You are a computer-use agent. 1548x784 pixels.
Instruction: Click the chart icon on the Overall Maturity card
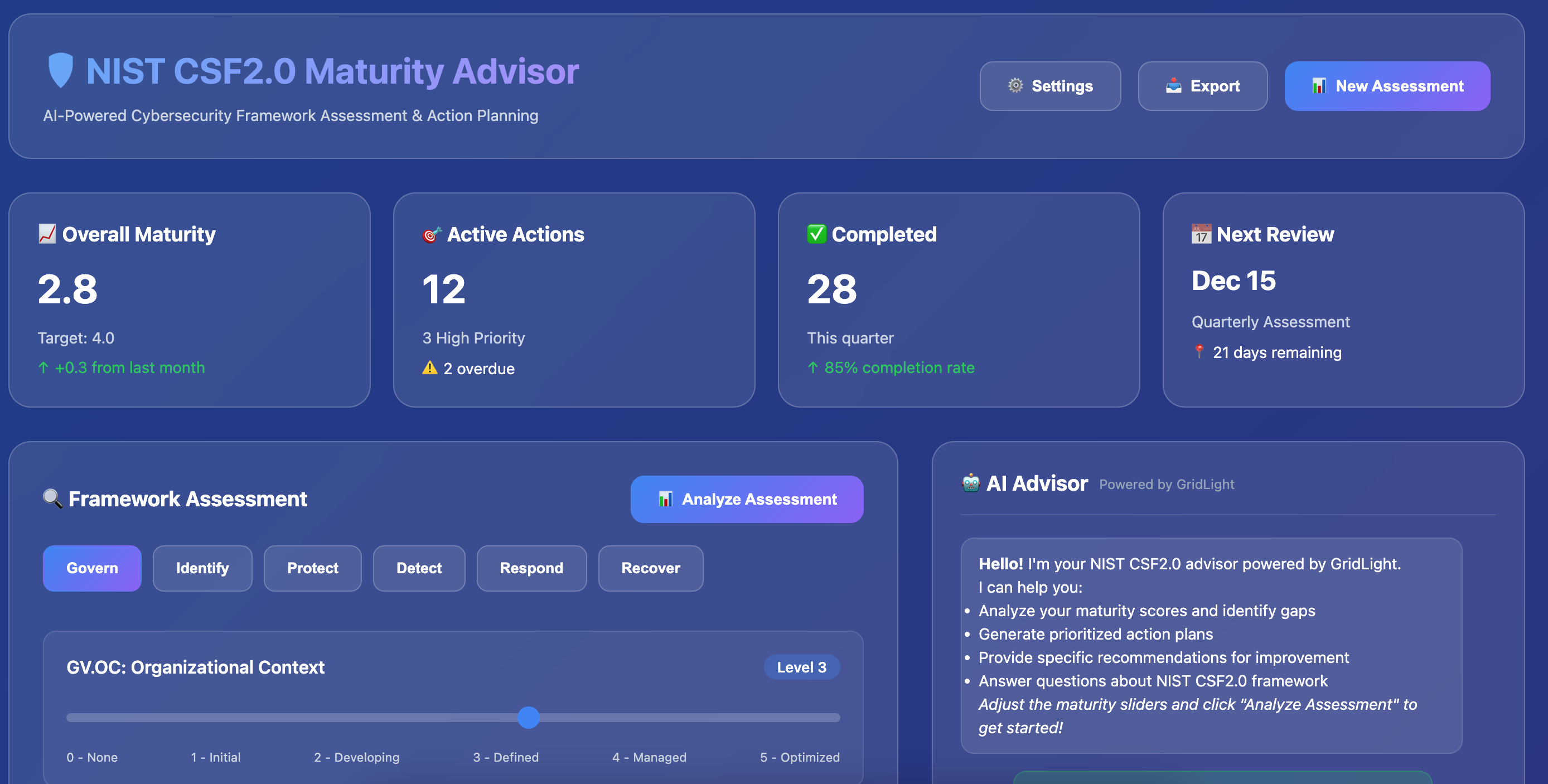(x=47, y=234)
